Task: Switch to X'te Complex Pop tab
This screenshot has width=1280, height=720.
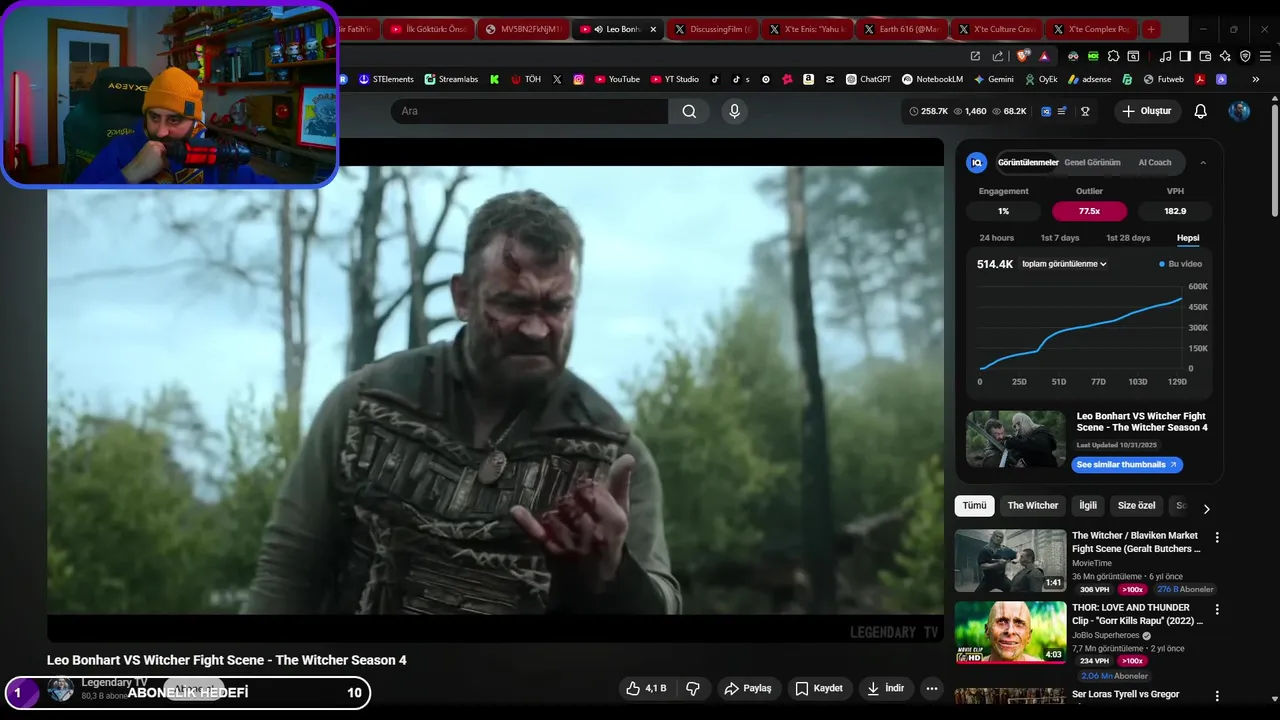Action: [x=1091, y=29]
